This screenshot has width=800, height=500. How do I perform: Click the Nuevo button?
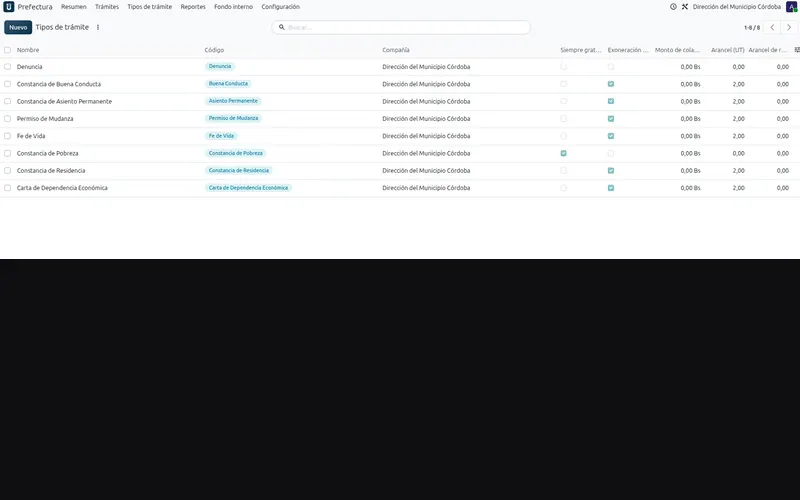[18, 27]
